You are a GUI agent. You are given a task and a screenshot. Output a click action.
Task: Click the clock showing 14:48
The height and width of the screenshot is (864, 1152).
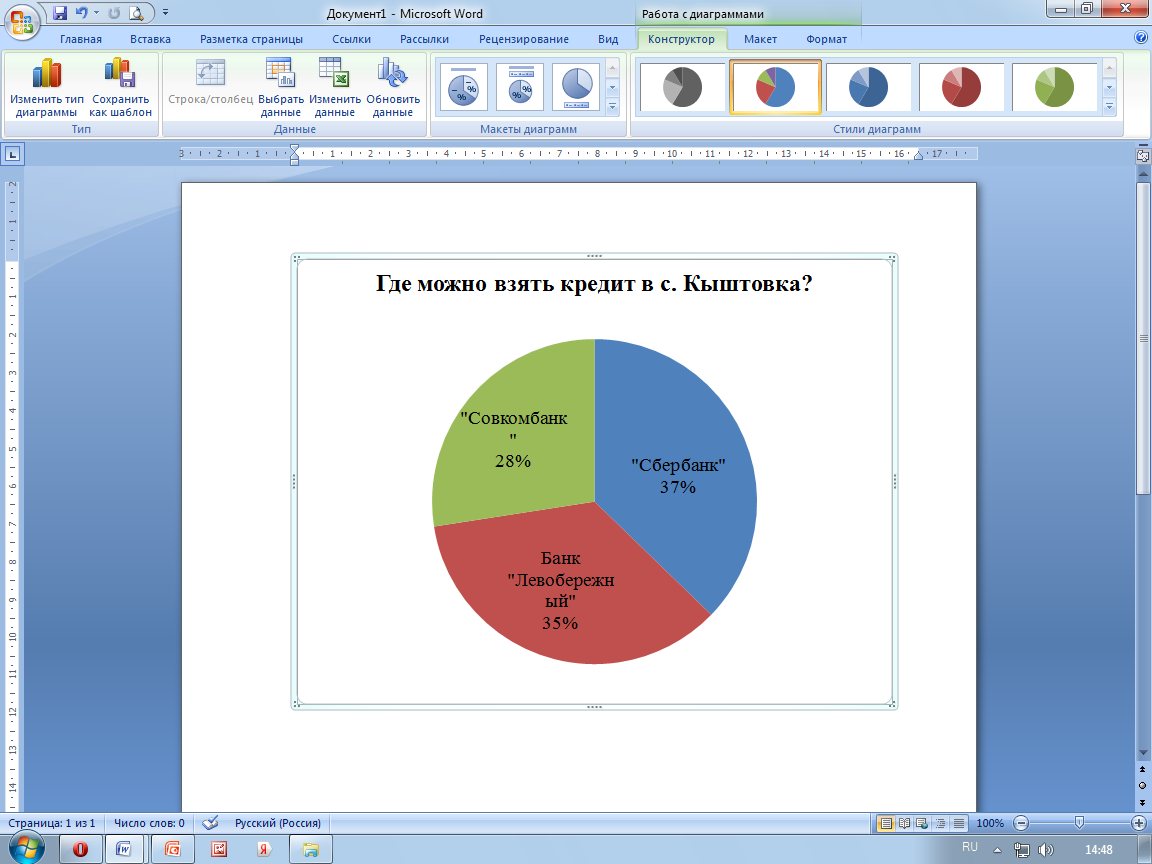tap(1098, 850)
